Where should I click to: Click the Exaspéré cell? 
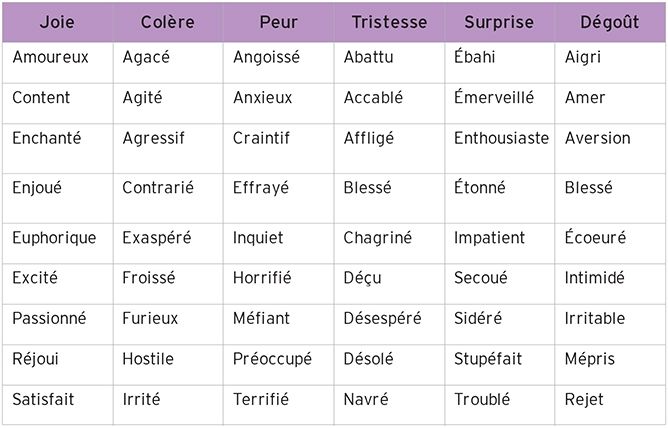[155, 238]
